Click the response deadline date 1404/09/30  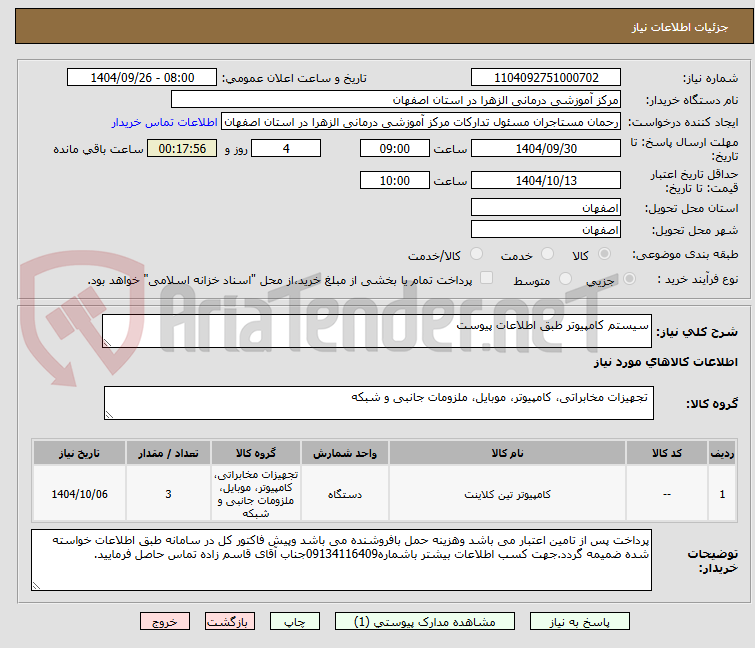546,148
